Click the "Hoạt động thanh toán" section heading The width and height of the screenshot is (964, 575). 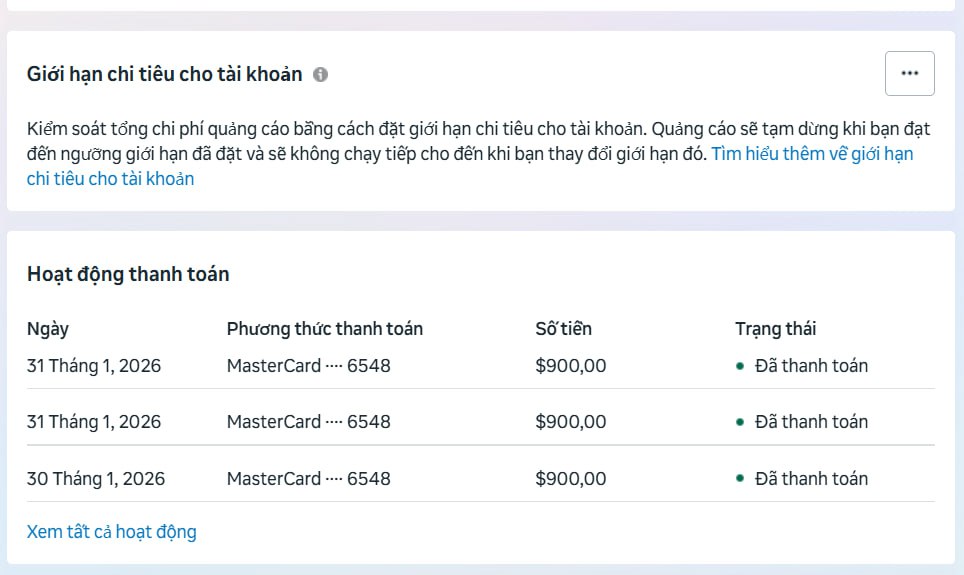point(128,274)
